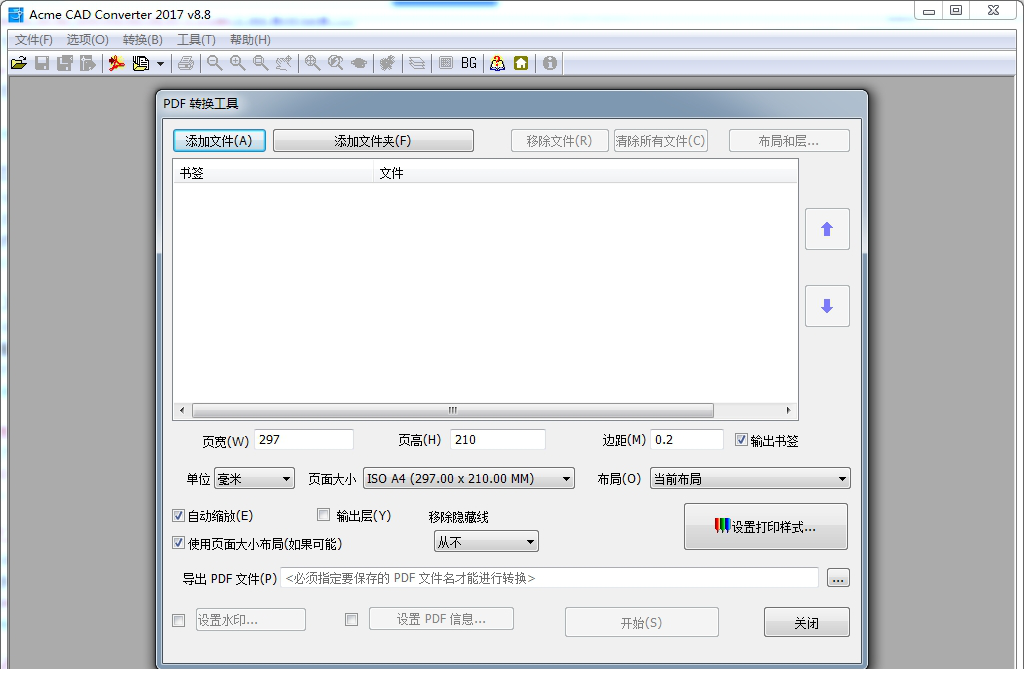Click the zoom extents crosshair icon

pyautogui.click(x=312, y=63)
